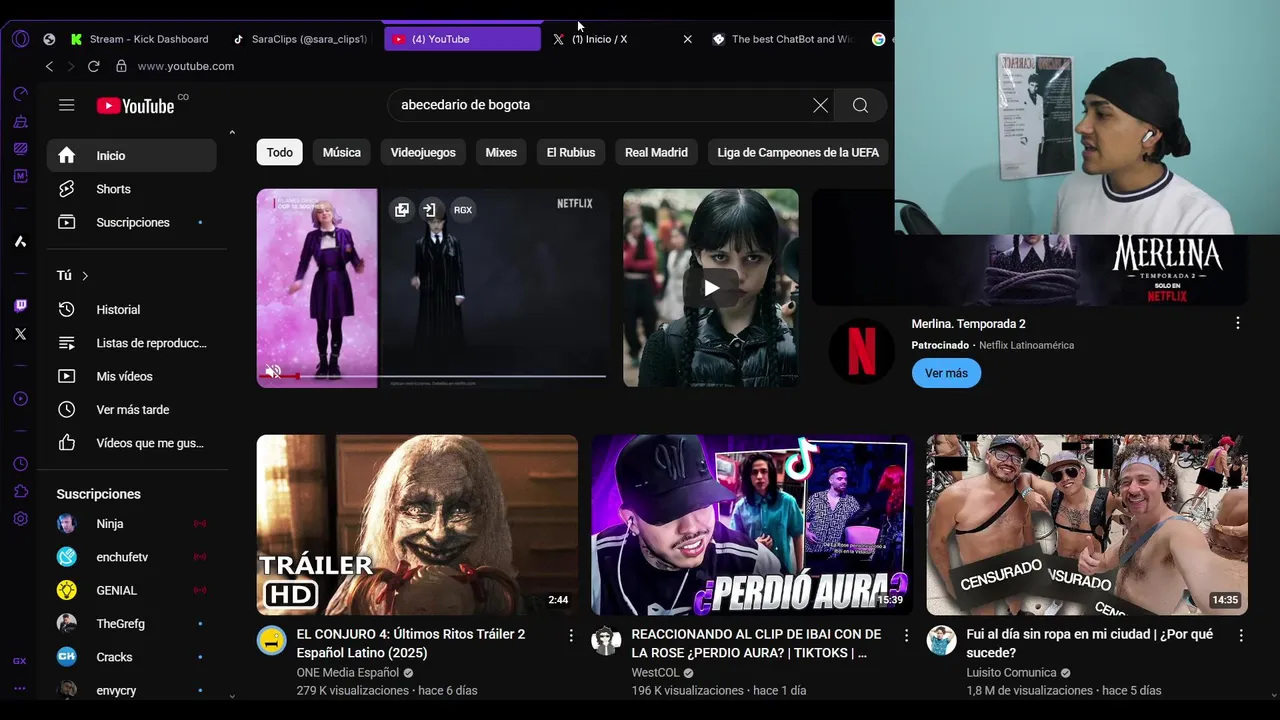
Task: Open CENSURADO Luisito Comunica thumbnail
Action: coord(1087,525)
